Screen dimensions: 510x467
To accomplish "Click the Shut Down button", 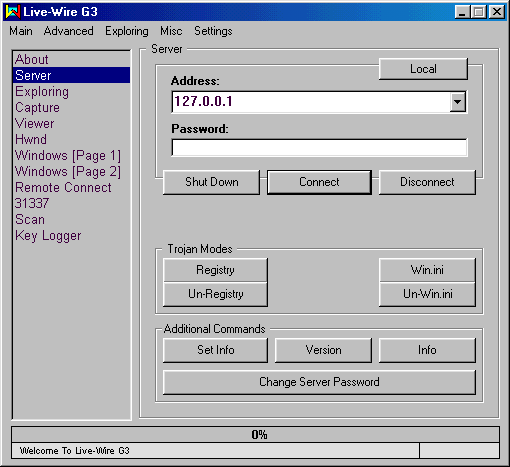I will 211,182.
